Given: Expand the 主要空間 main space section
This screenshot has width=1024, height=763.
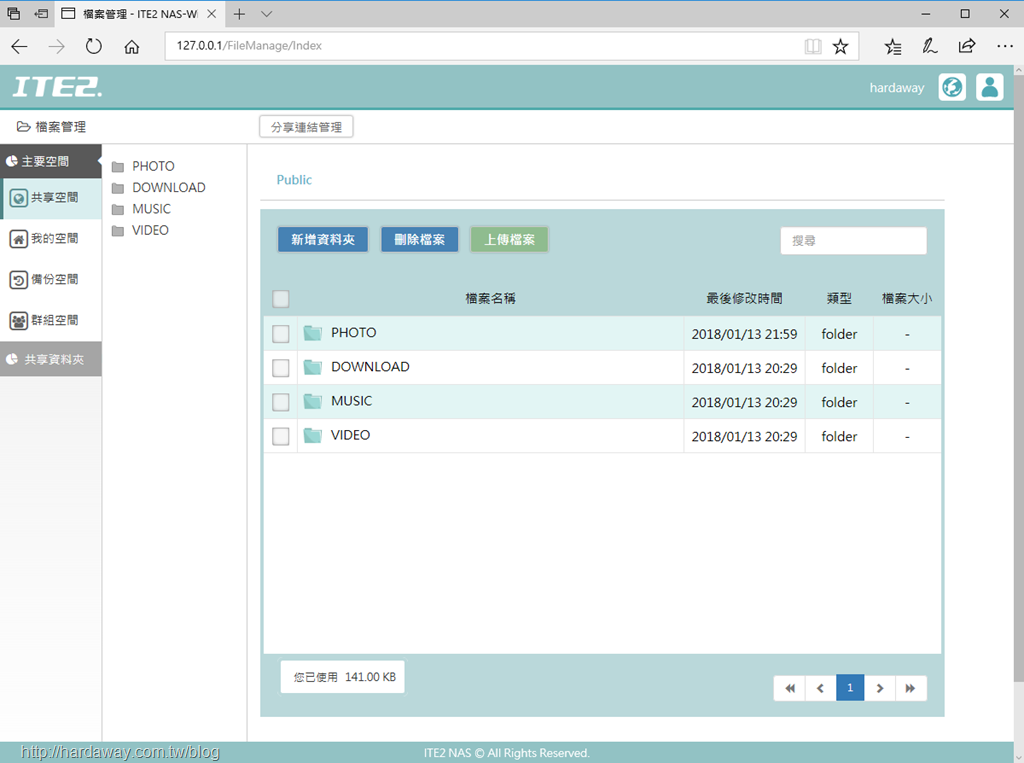Looking at the screenshot, I should 51,161.
